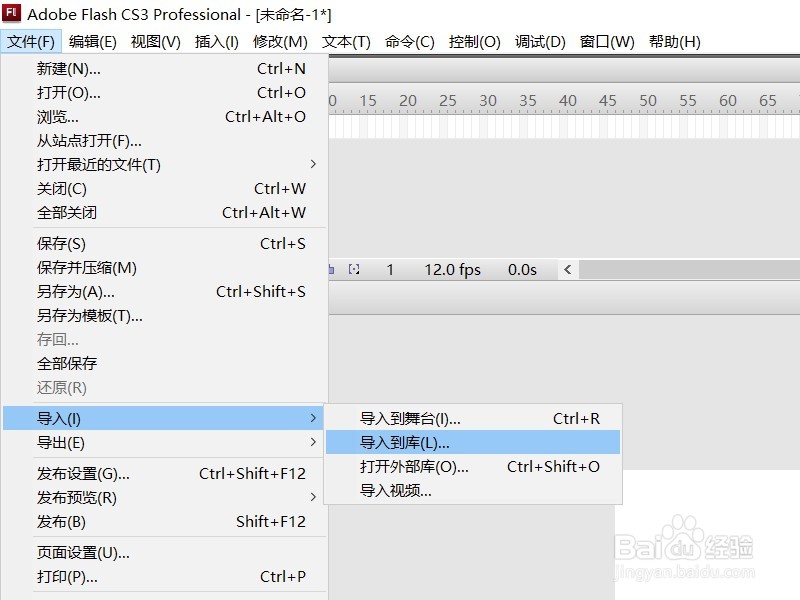Choose 打开外部库(O)... from submenu
The width and height of the screenshot is (800, 600).
click(473, 466)
